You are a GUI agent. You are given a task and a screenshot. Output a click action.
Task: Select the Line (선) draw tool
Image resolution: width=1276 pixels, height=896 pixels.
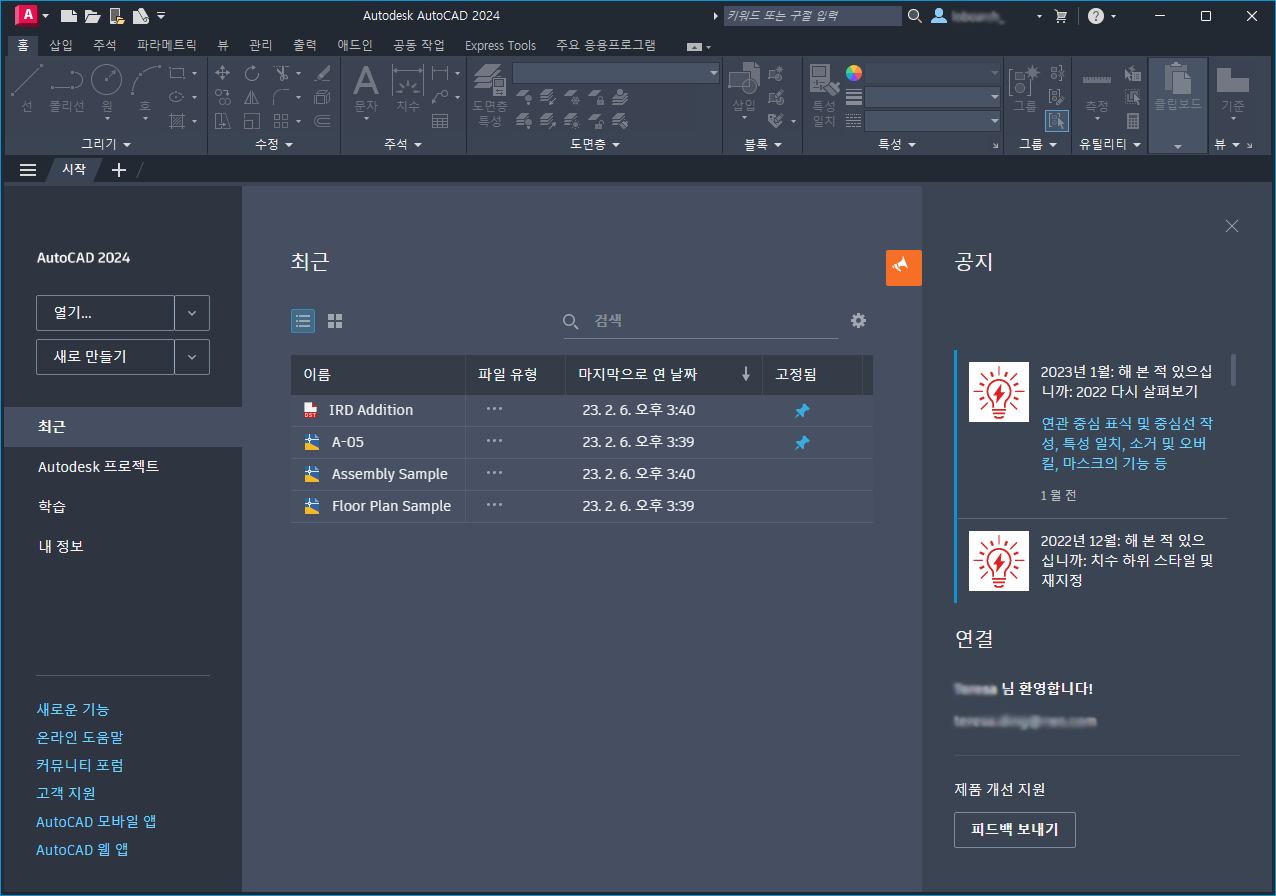(27, 88)
